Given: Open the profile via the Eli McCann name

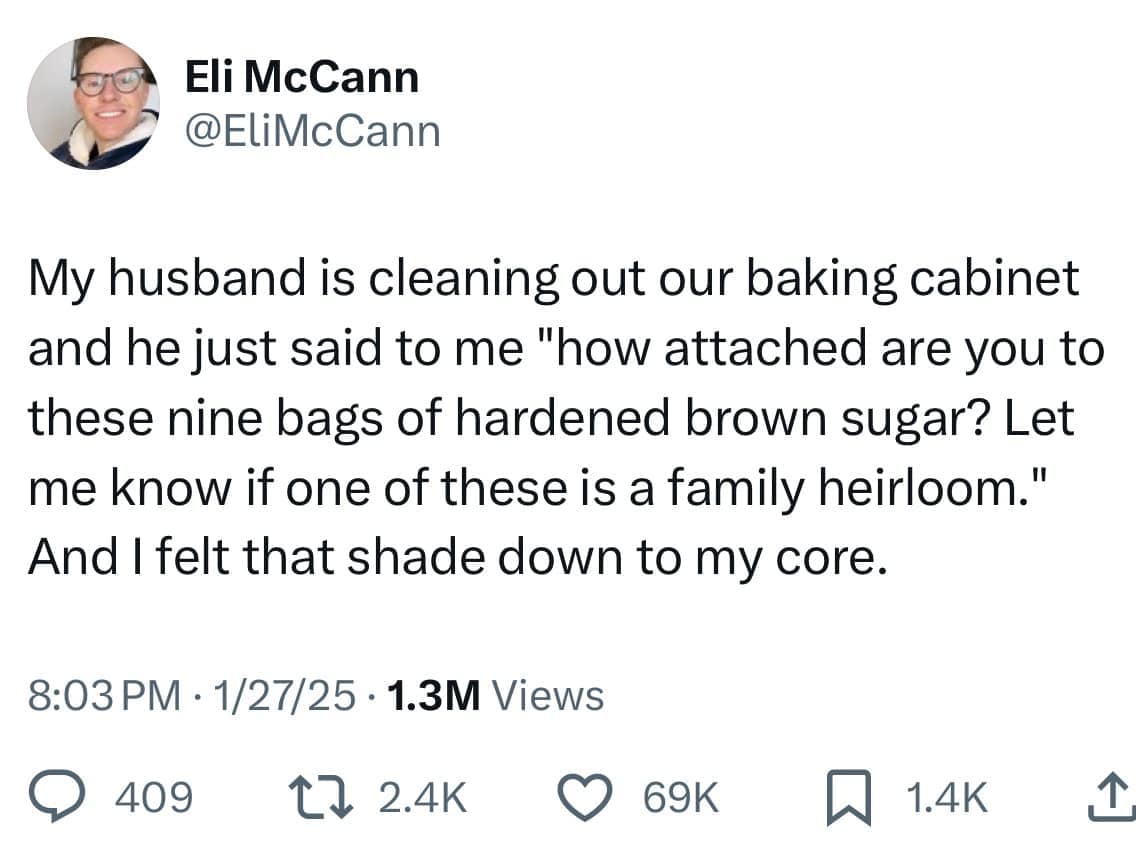Looking at the screenshot, I should click(x=301, y=74).
